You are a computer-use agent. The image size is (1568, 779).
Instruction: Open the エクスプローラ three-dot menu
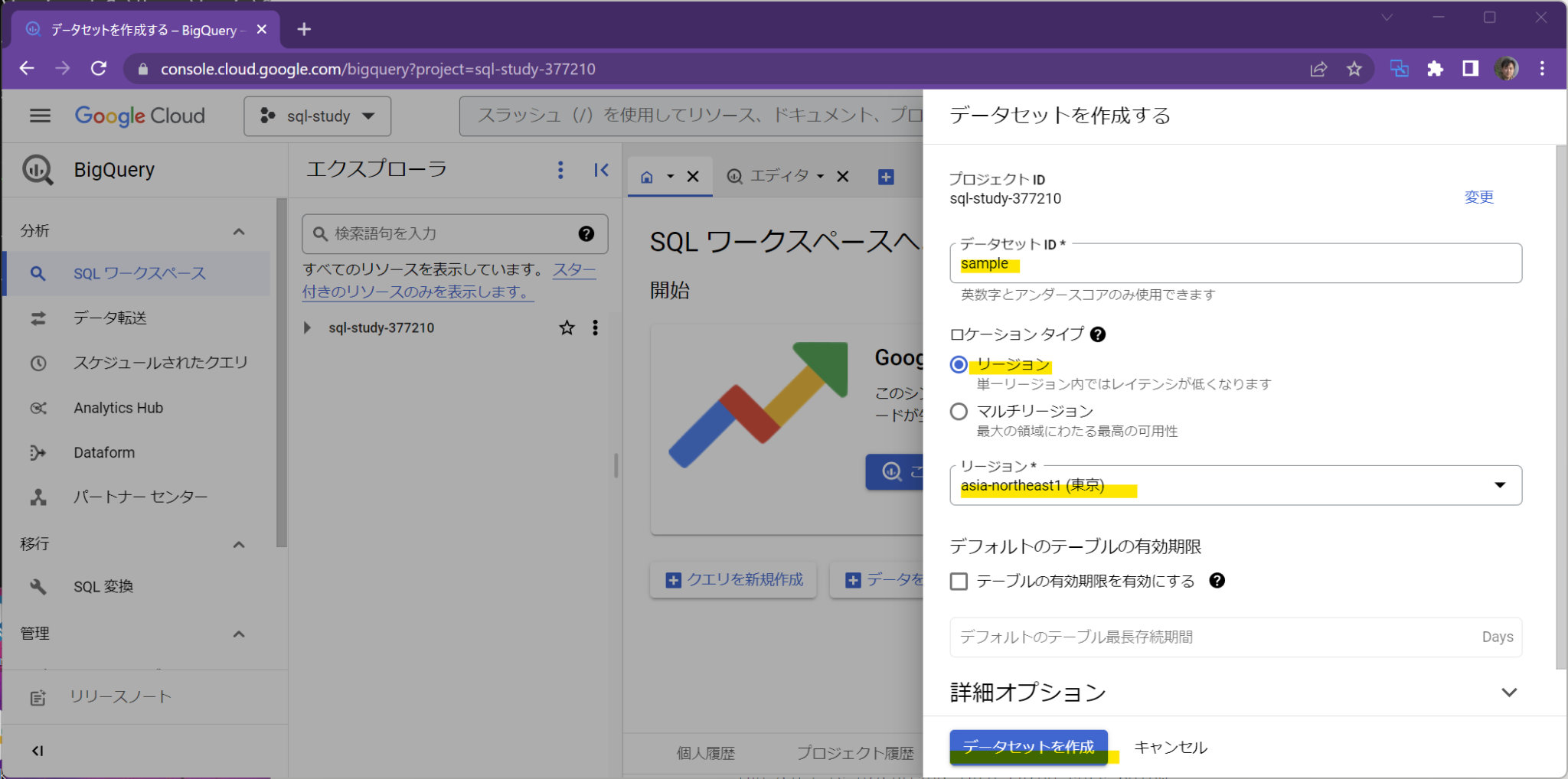[561, 170]
